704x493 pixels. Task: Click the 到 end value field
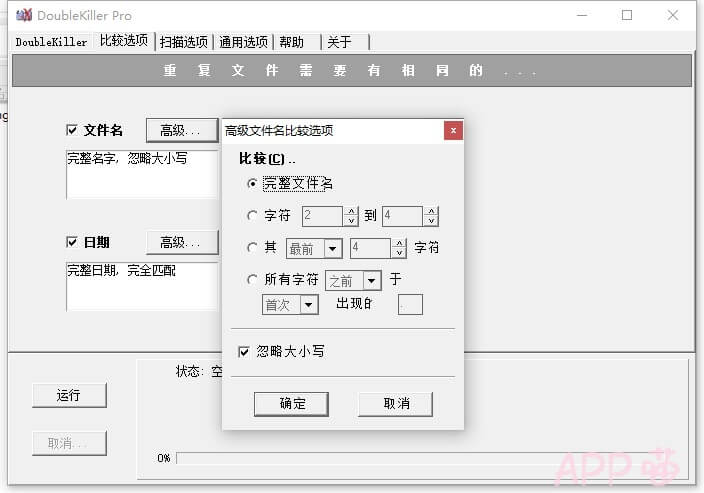tap(403, 216)
